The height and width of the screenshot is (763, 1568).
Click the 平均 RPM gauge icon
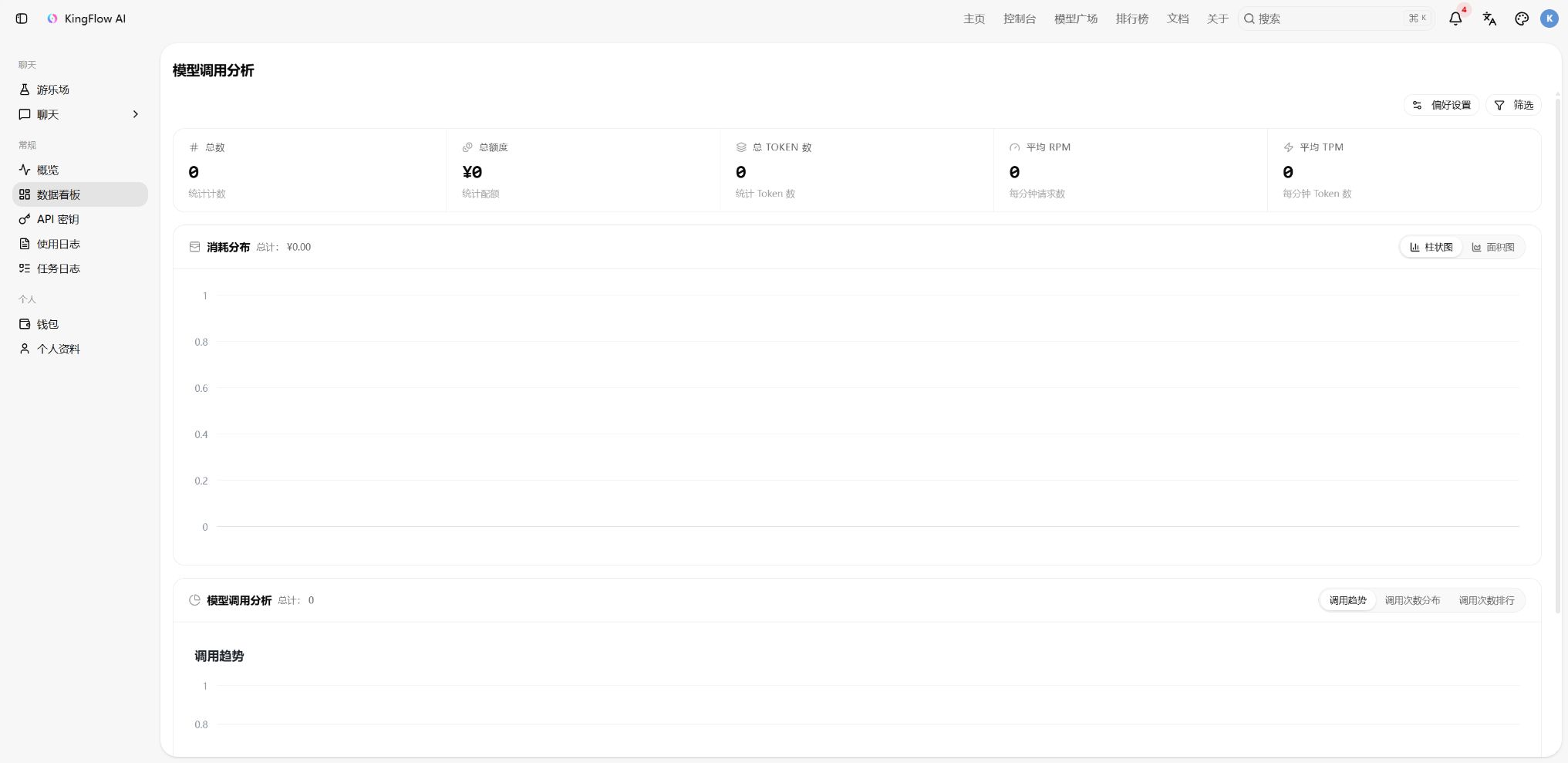[x=1015, y=147]
